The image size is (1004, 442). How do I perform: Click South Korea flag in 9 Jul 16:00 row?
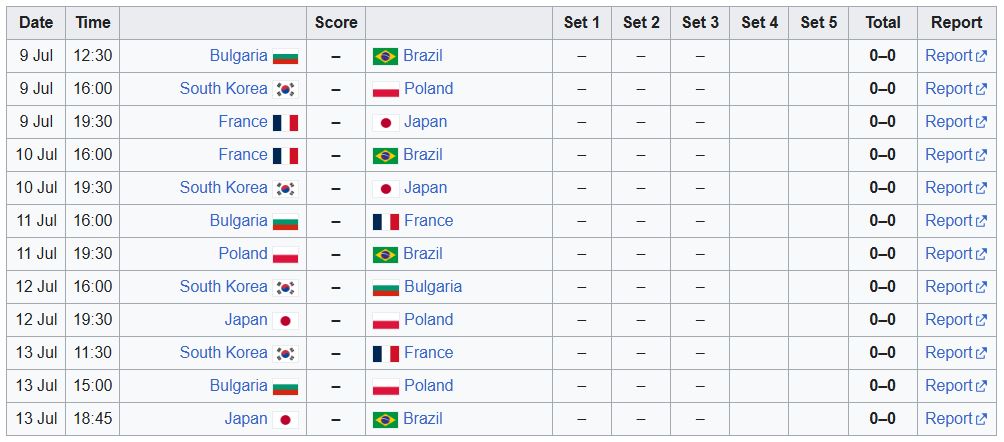pos(285,90)
